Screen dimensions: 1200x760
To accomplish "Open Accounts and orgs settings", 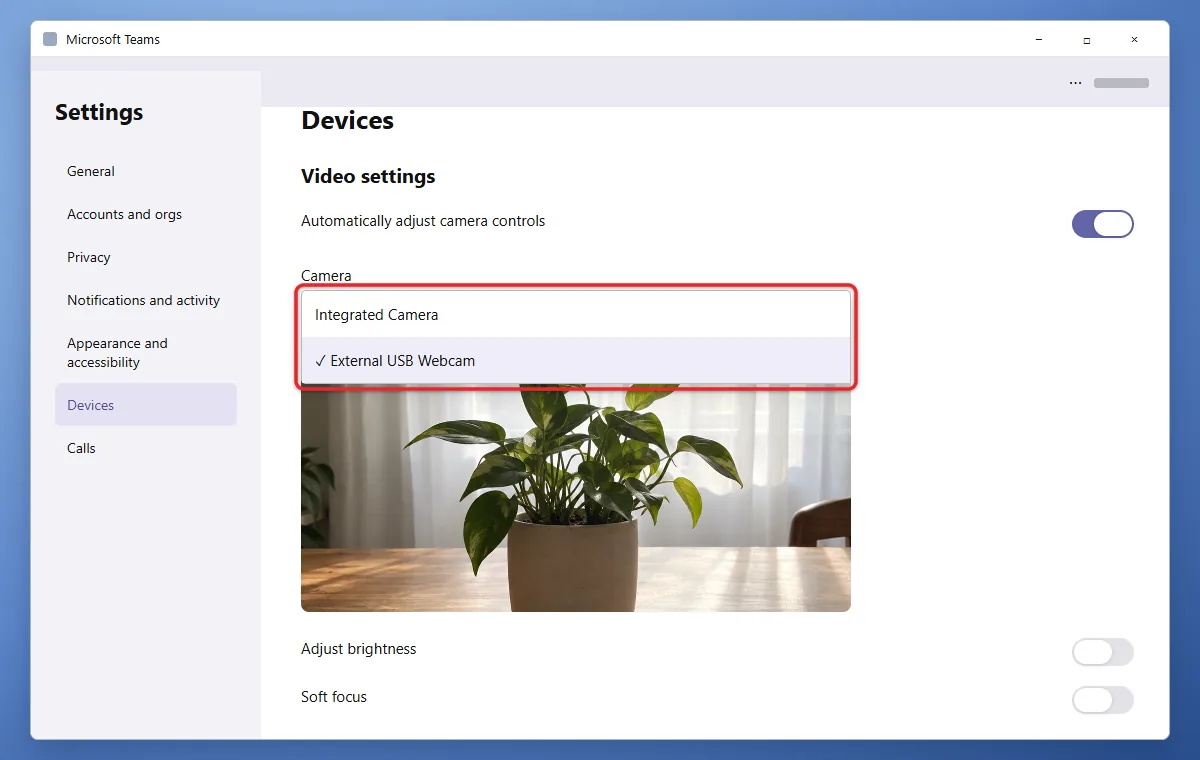I will coord(146,214).
